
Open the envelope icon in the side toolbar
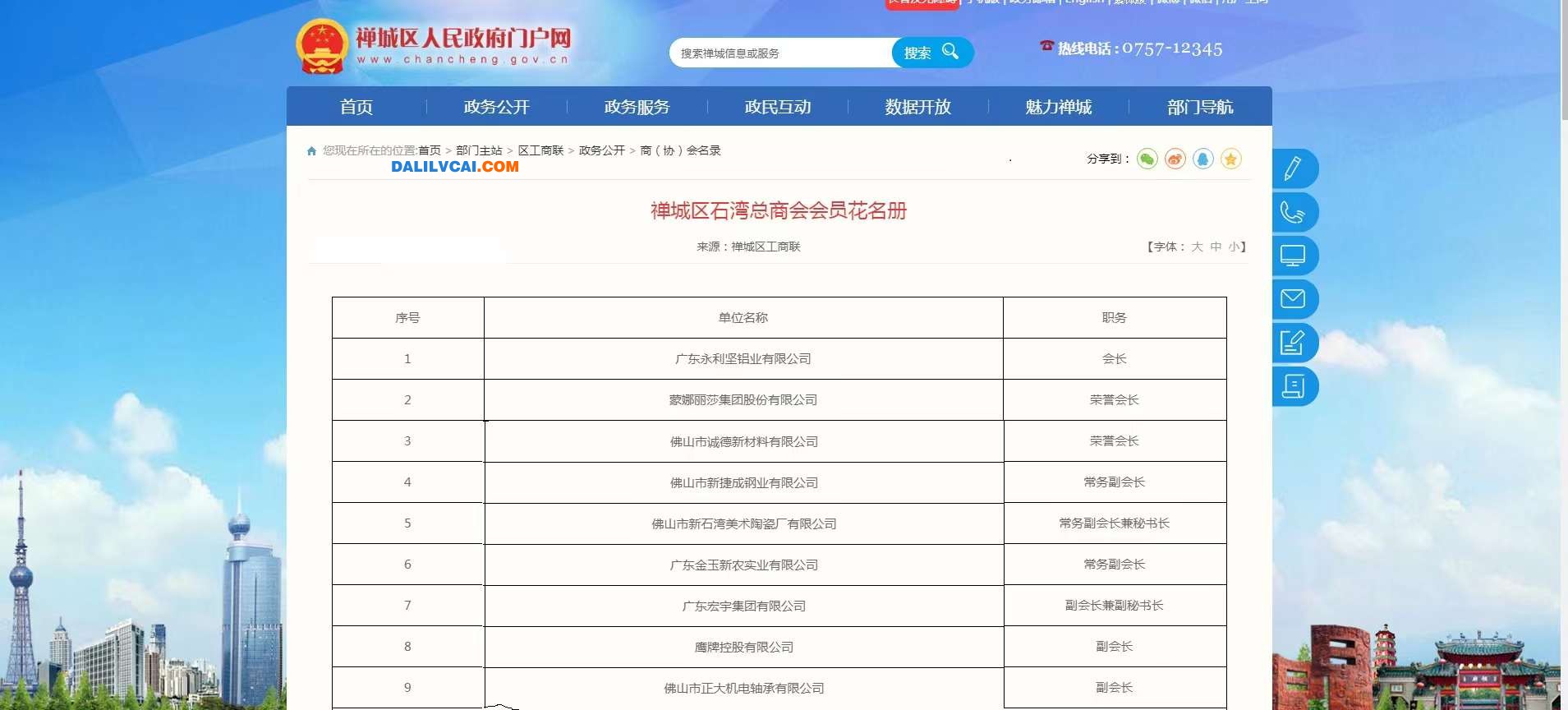point(1293,299)
